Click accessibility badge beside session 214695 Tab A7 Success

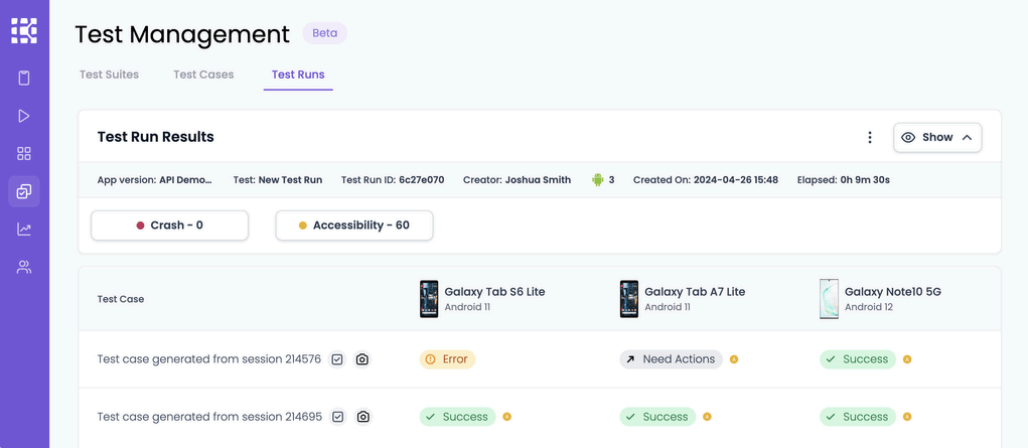click(x=707, y=417)
